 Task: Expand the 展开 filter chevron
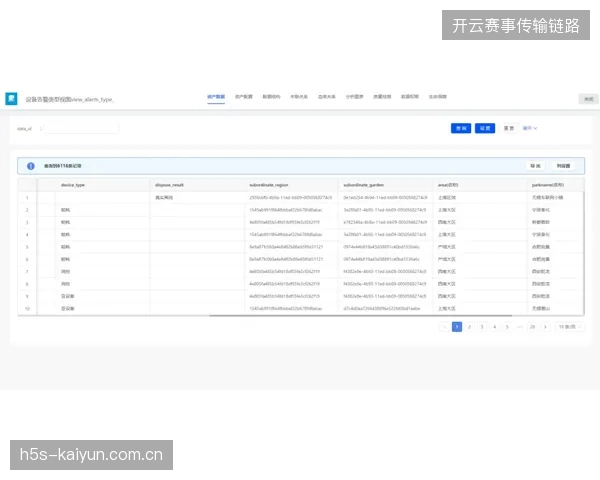click(x=530, y=128)
